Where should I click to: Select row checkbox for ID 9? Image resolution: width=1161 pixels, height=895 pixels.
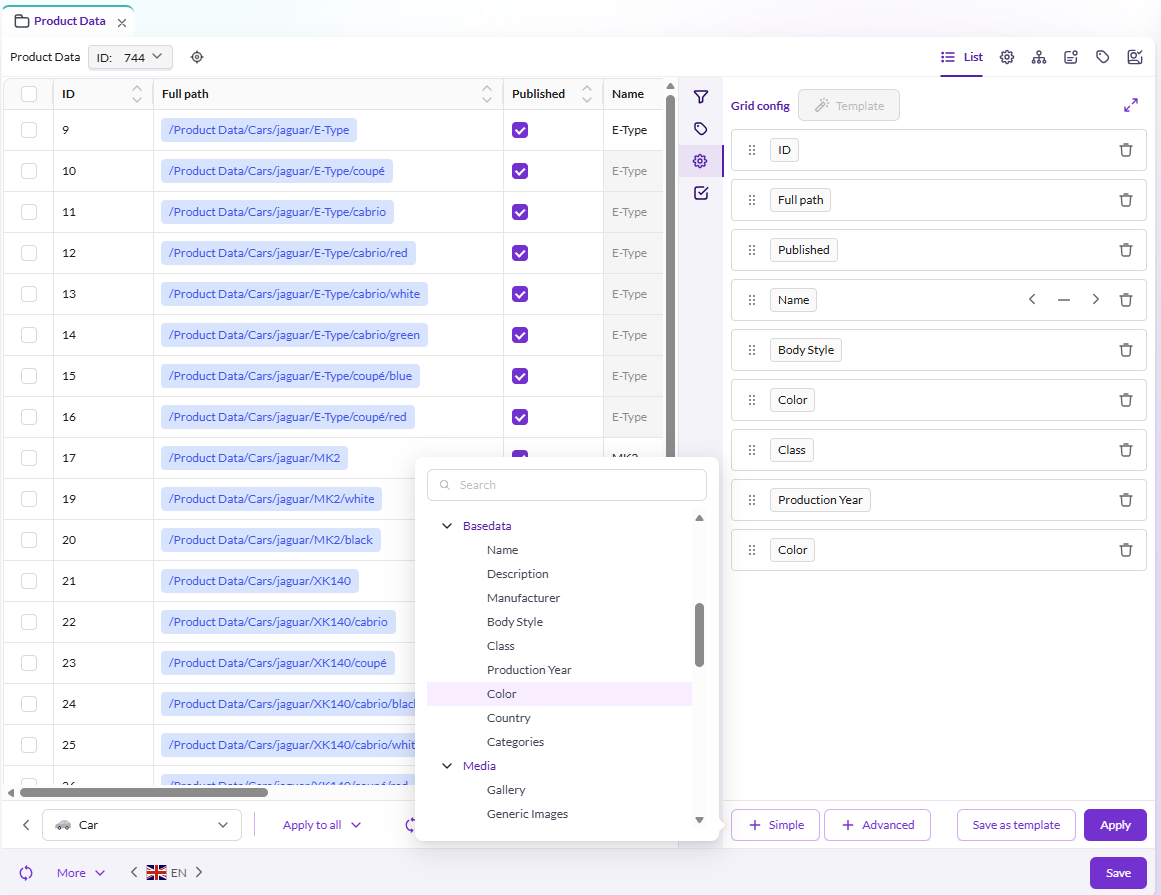29,130
